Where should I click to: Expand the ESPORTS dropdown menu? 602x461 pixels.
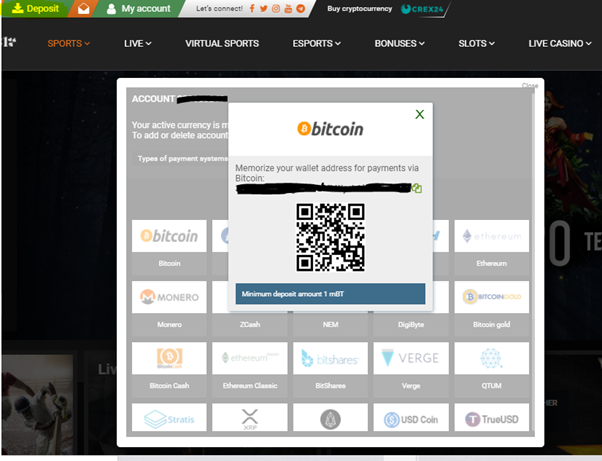click(x=316, y=43)
